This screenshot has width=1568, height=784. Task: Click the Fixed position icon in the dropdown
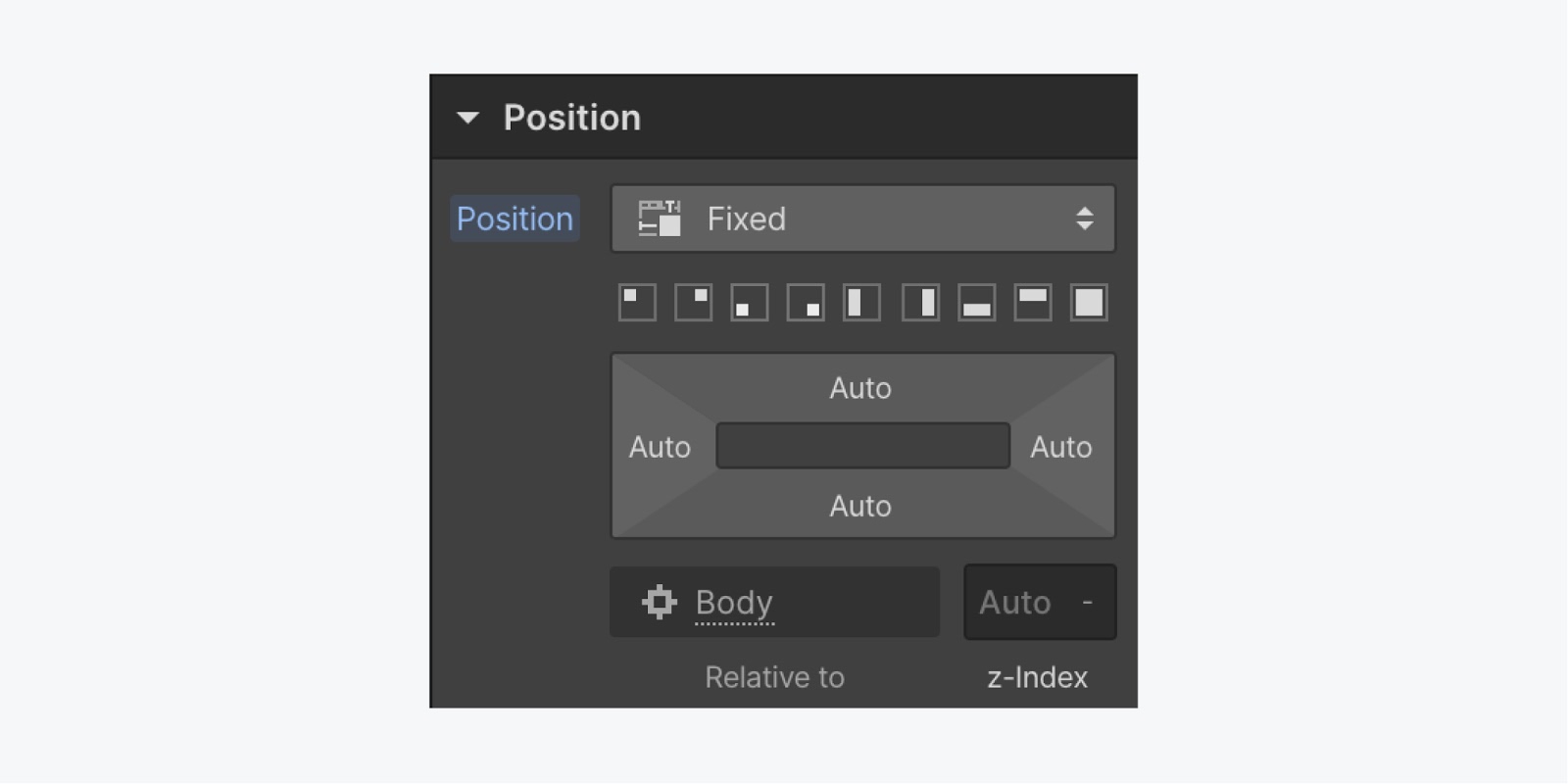click(660, 219)
